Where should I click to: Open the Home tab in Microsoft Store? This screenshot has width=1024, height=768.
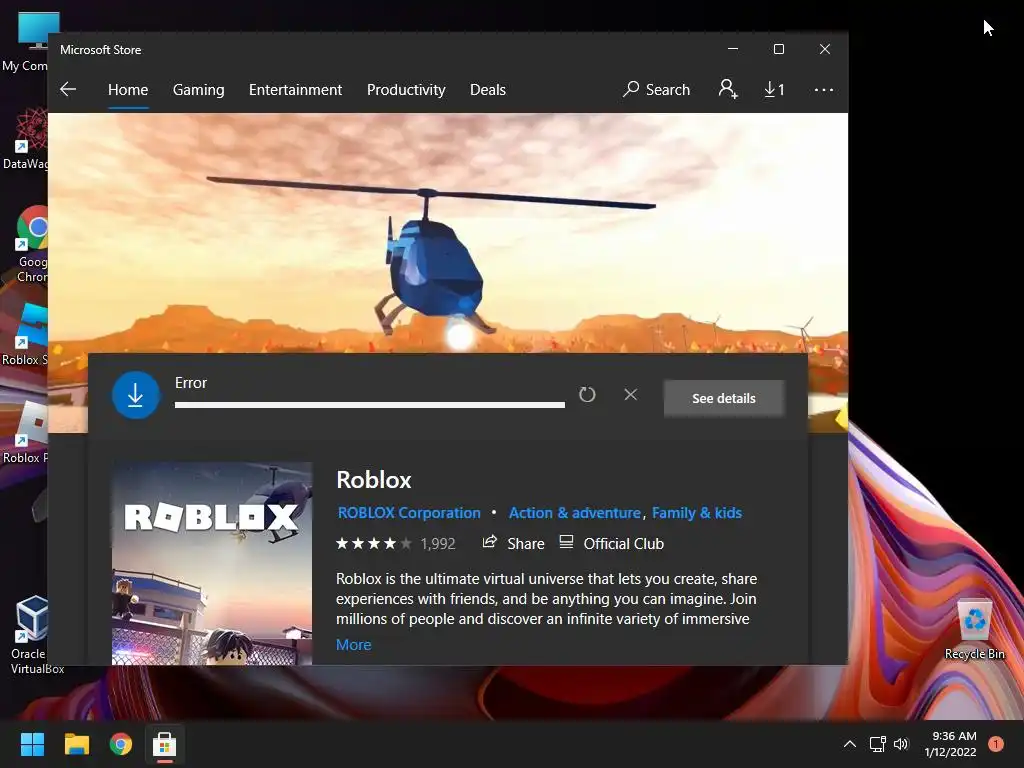click(x=128, y=89)
